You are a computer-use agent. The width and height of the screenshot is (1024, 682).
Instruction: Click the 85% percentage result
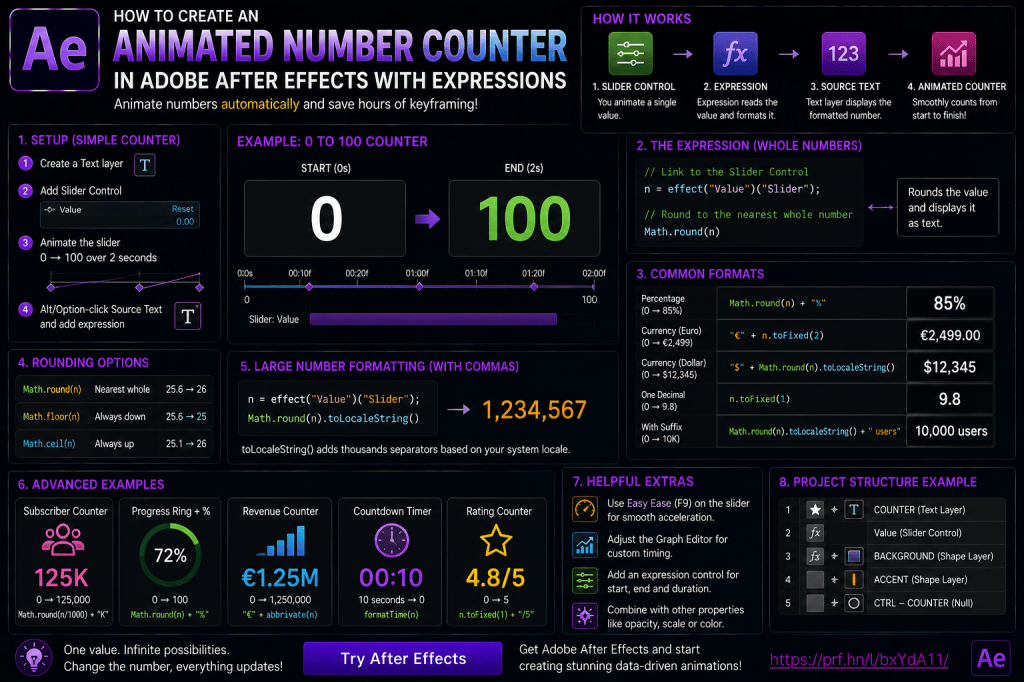click(950, 303)
